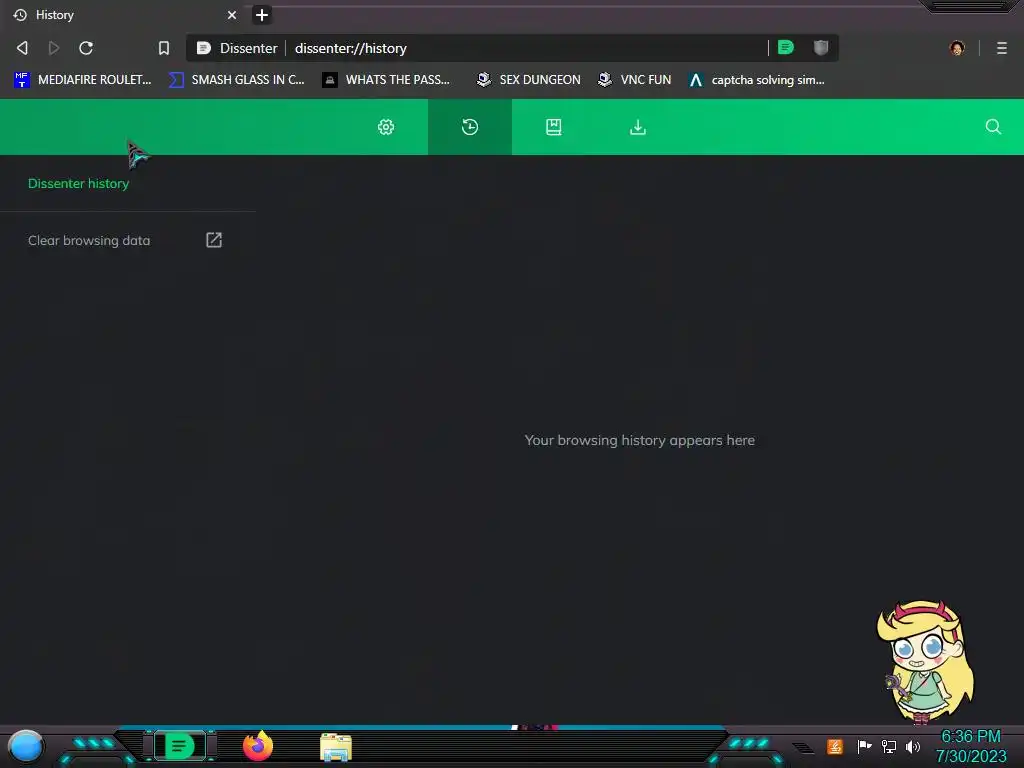
Task: Click the search magnifier in green bar
Action: (993, 127)
